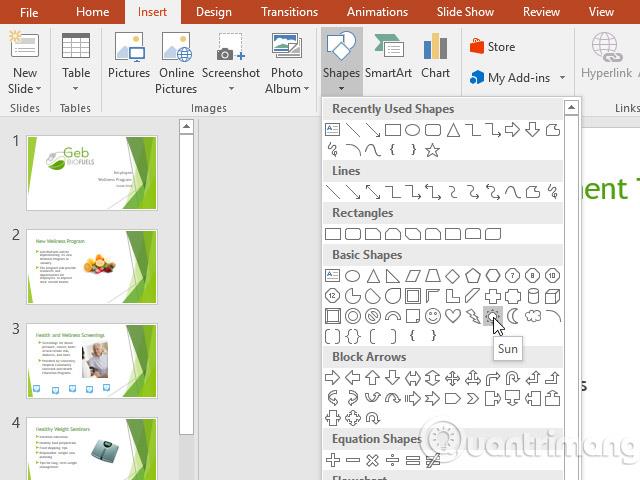Select the Smiley Face shape

(433, 316)
